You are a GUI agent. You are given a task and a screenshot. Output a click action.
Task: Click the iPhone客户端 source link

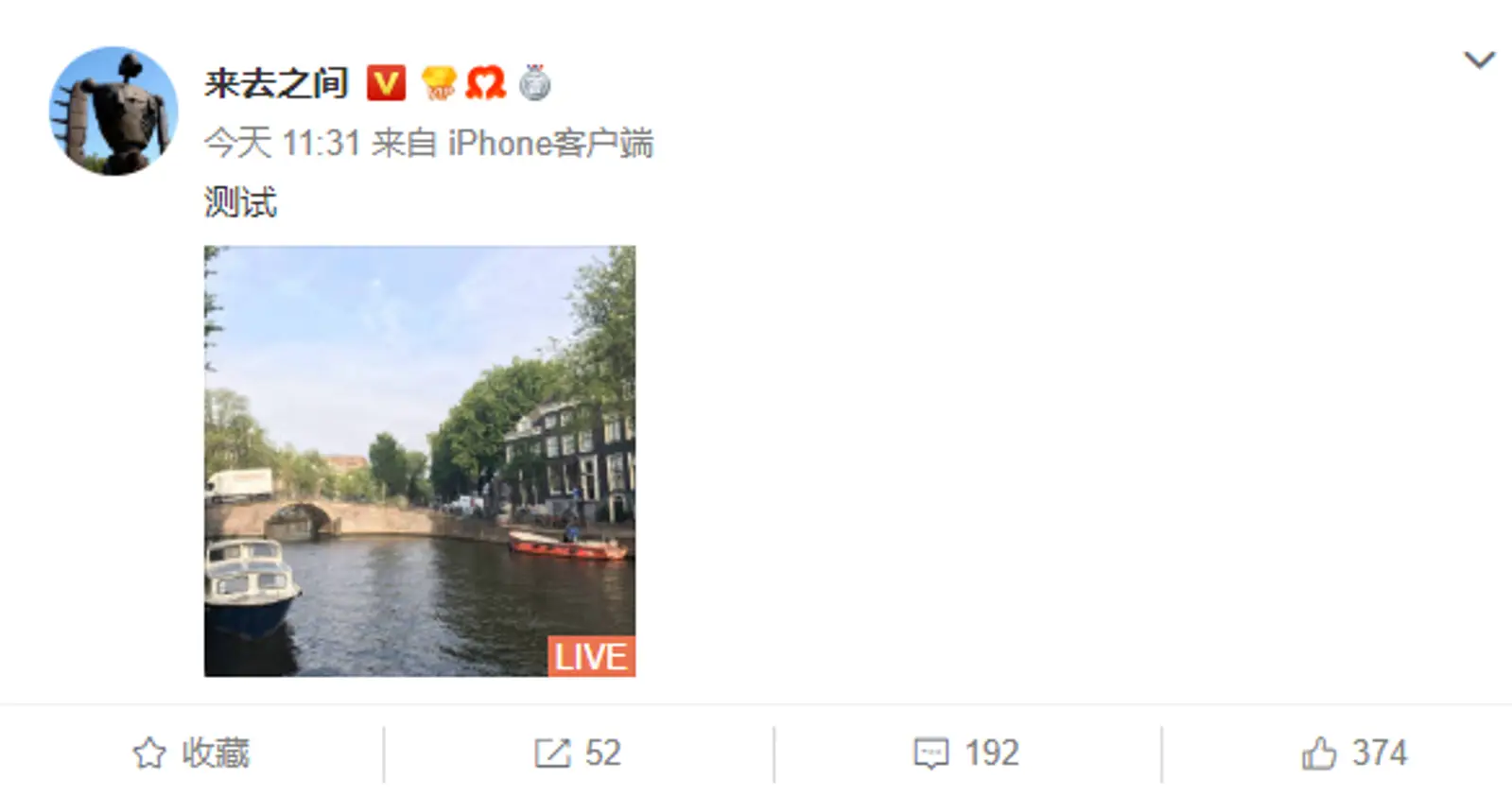(550, 144)
